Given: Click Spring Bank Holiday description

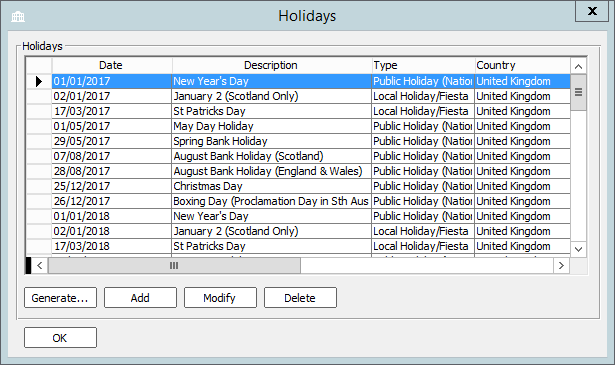Looking at the screenshot, I should point(271,141).
